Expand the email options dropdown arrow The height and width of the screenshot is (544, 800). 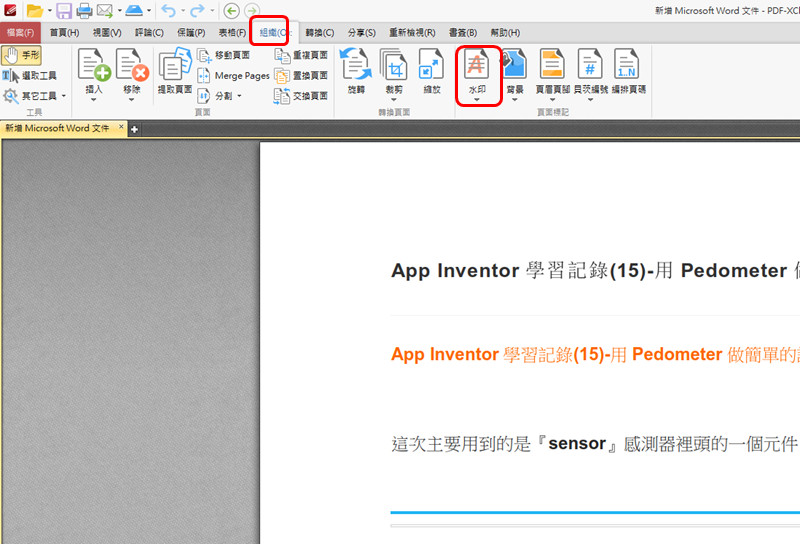tap(119, 11)
